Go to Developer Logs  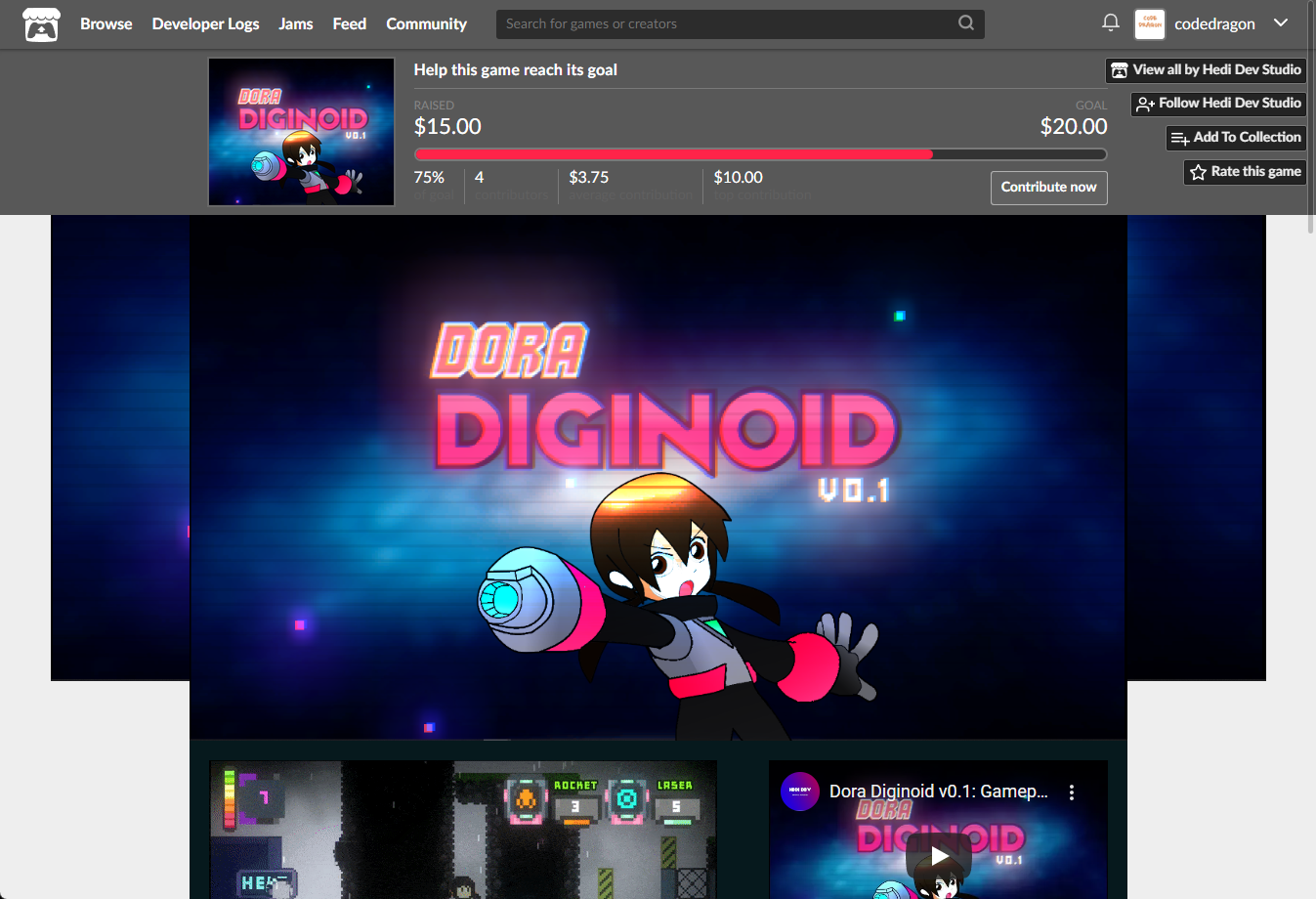click(205, 23)
